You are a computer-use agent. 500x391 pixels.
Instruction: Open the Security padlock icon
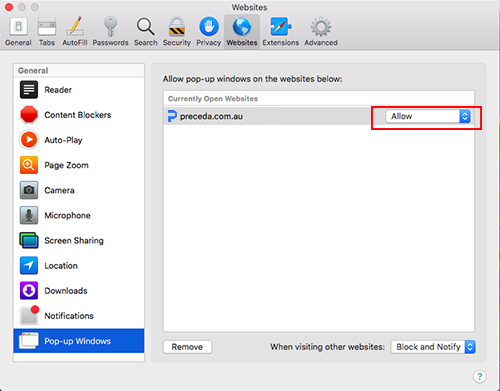pyautogui.click(x=176, y=26)
